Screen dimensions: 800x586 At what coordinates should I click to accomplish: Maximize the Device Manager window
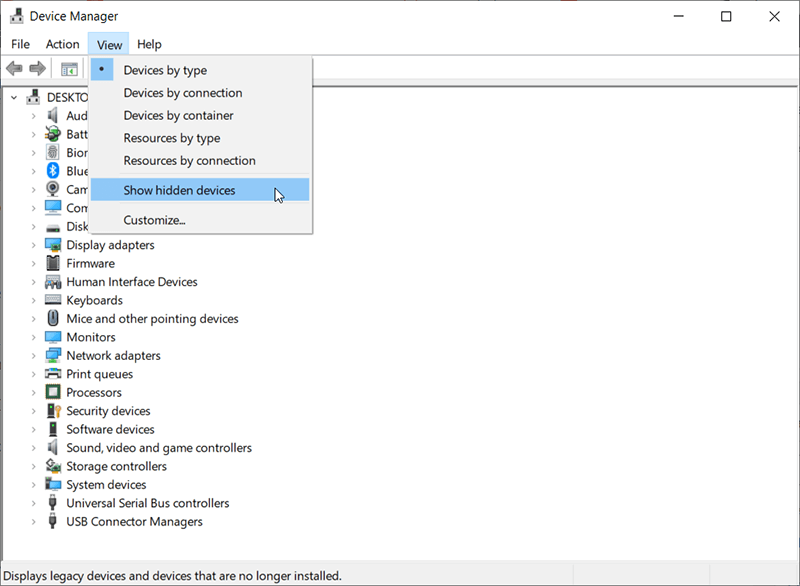coord(726,16)
